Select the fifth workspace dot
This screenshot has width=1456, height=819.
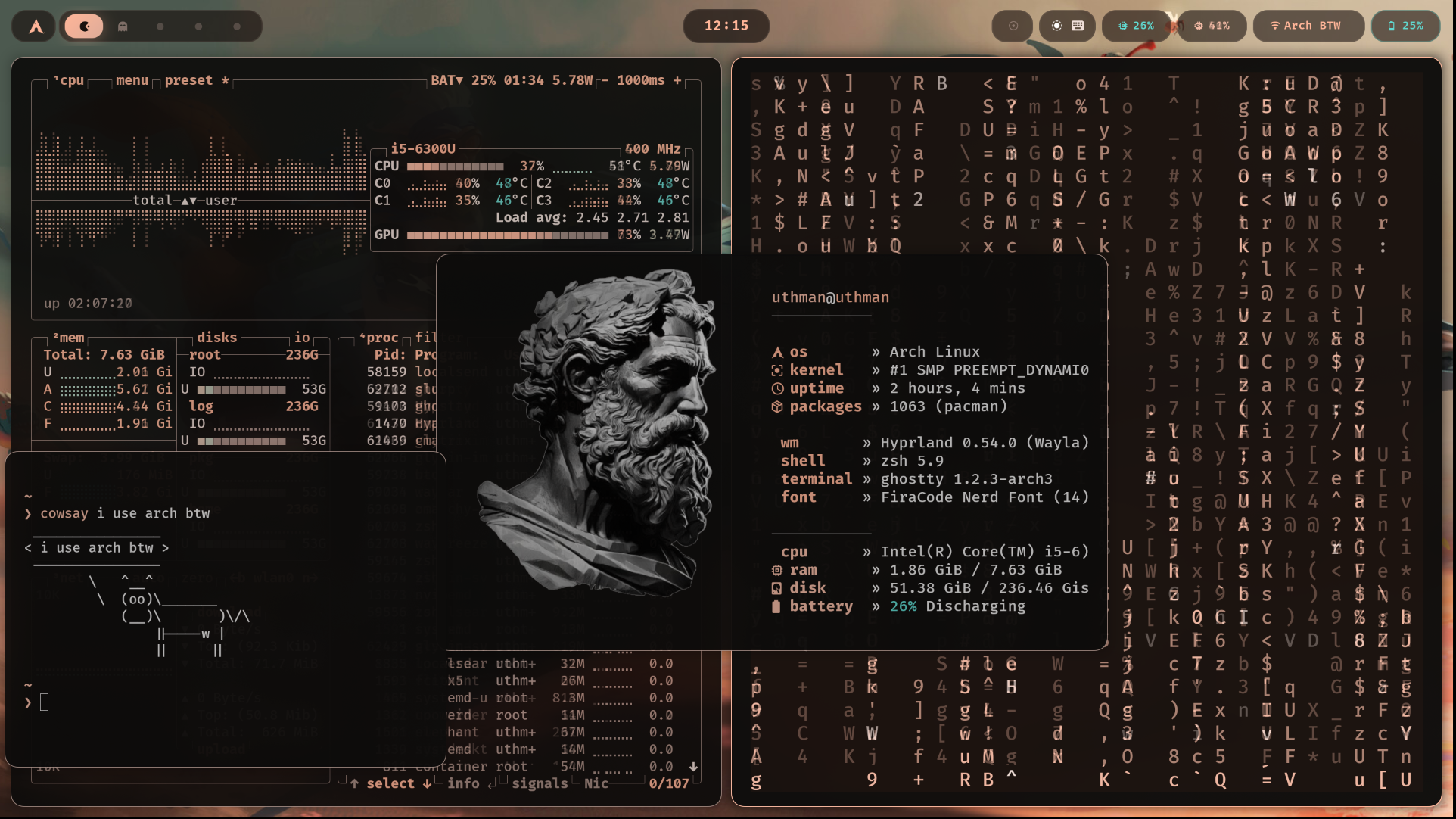coord(237,26)
